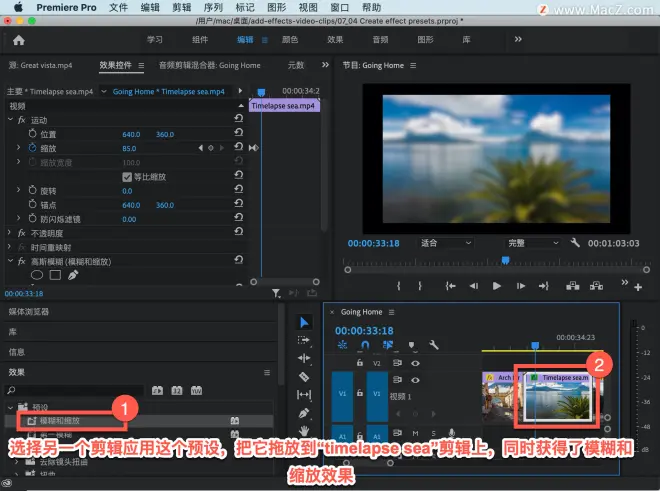Filter by accelerated effects badge

click(157, 390)
